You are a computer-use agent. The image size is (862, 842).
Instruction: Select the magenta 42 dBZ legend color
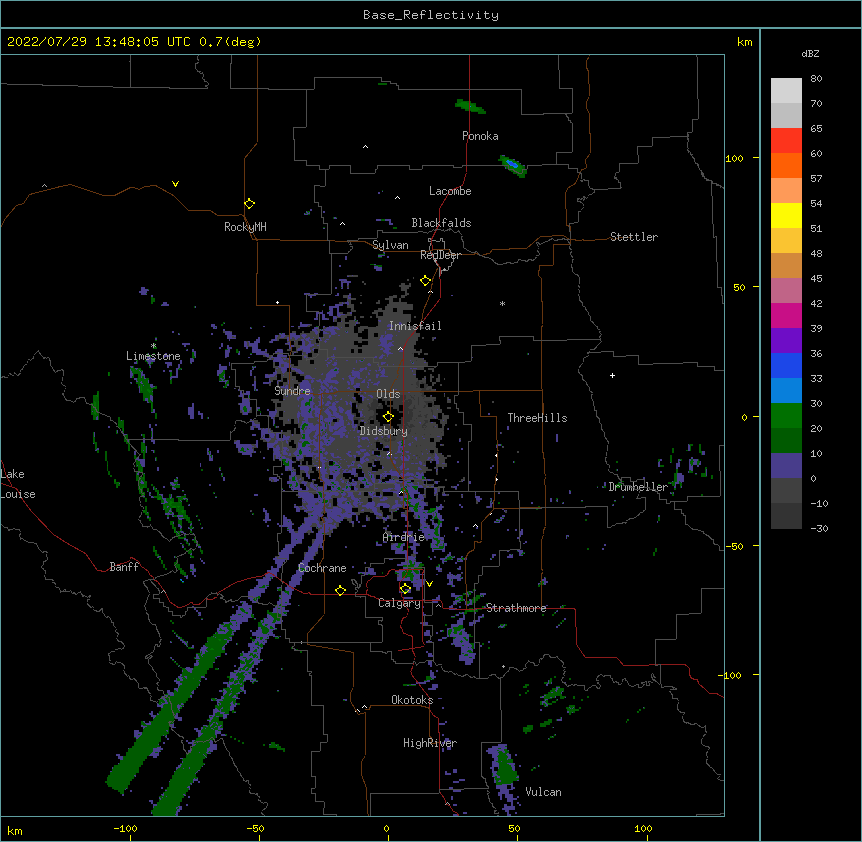tap(786, 315)
